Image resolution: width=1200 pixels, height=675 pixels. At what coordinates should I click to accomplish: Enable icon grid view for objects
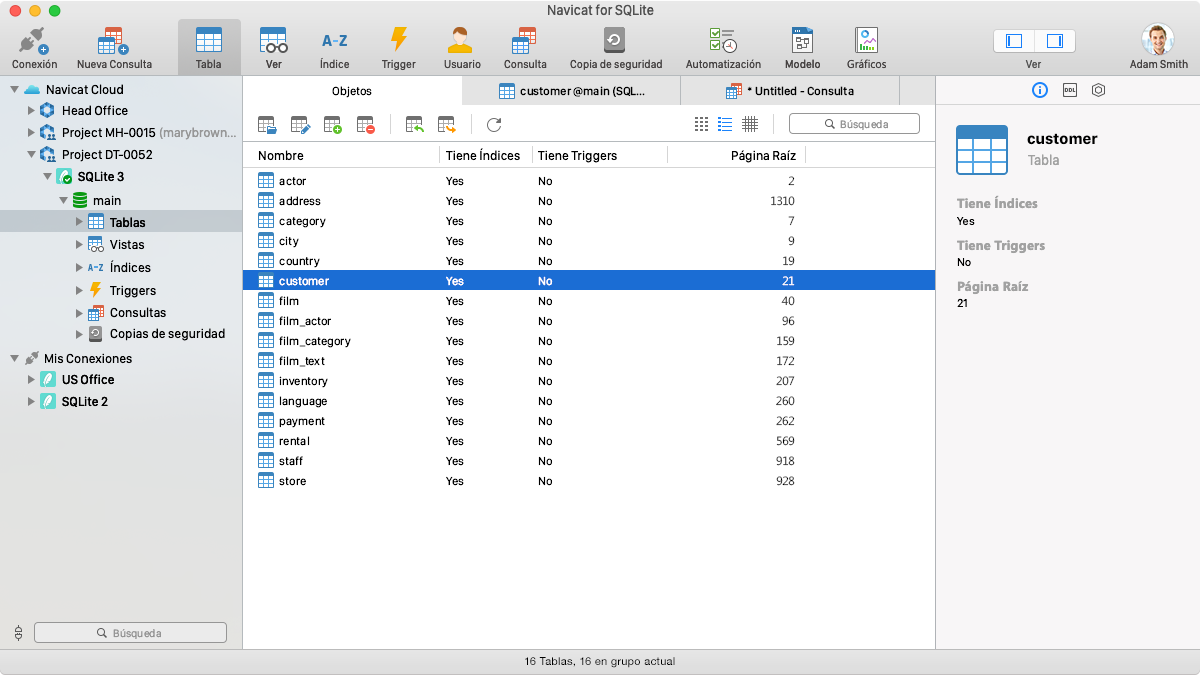(x=700, y=124)
